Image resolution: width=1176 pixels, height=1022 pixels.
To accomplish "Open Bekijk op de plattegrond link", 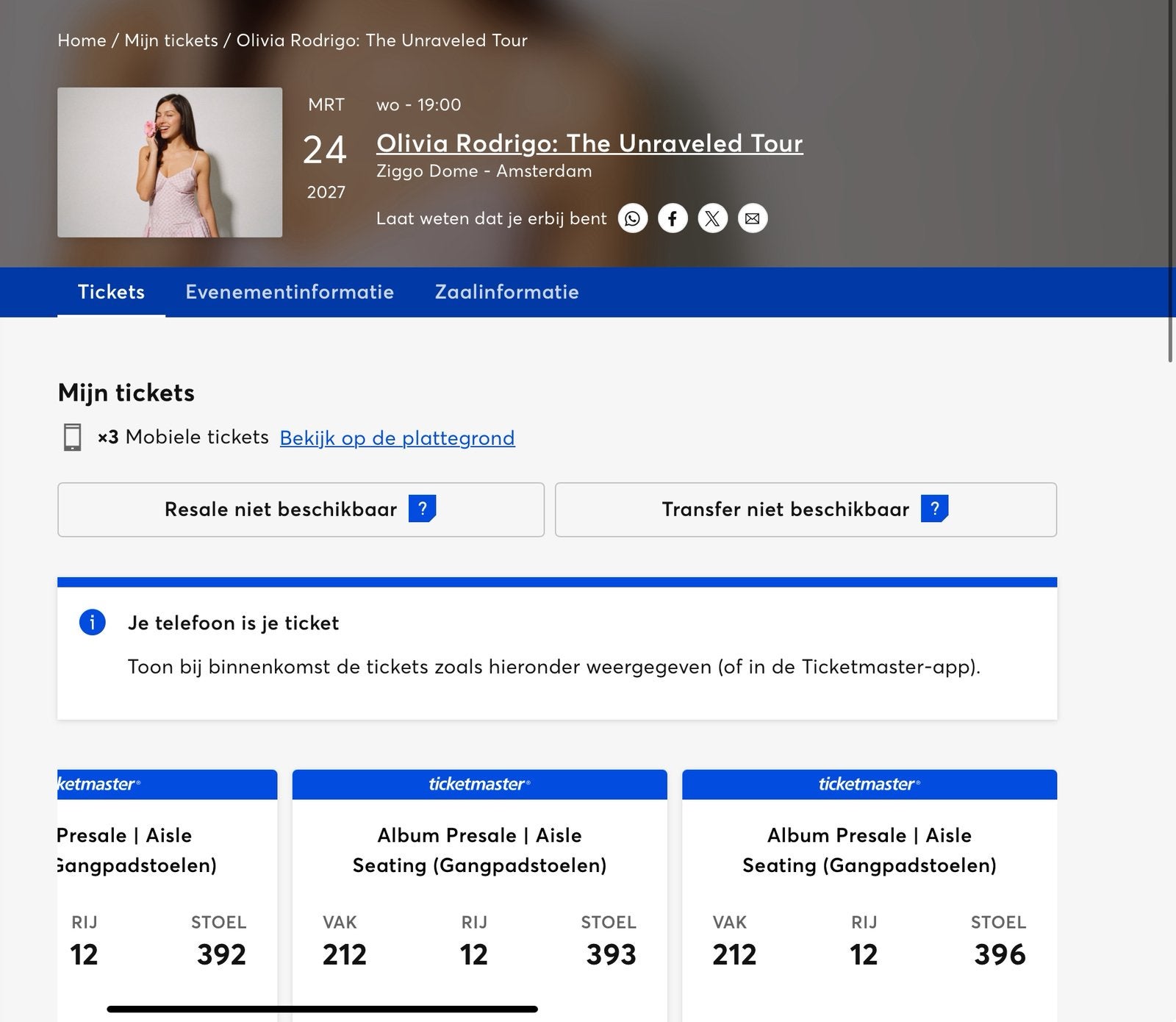I will click(397, 438).
